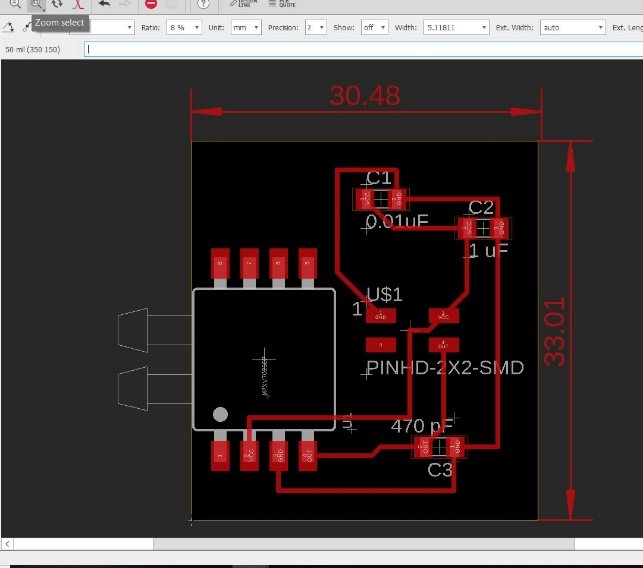Click the IC pin 8 pad at top
The width and height of the screenshot is (643, 568).
pyautogui.click(x=220, y=263)
